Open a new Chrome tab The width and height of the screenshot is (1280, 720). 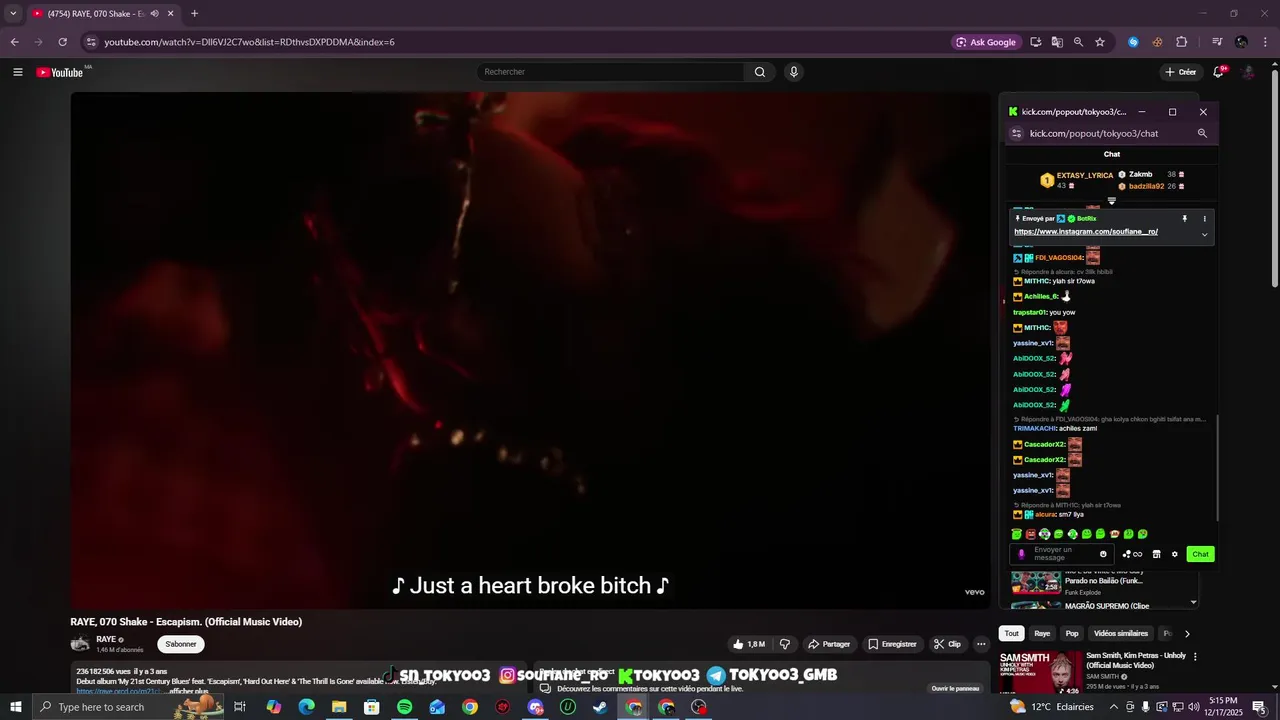point(194,14)
